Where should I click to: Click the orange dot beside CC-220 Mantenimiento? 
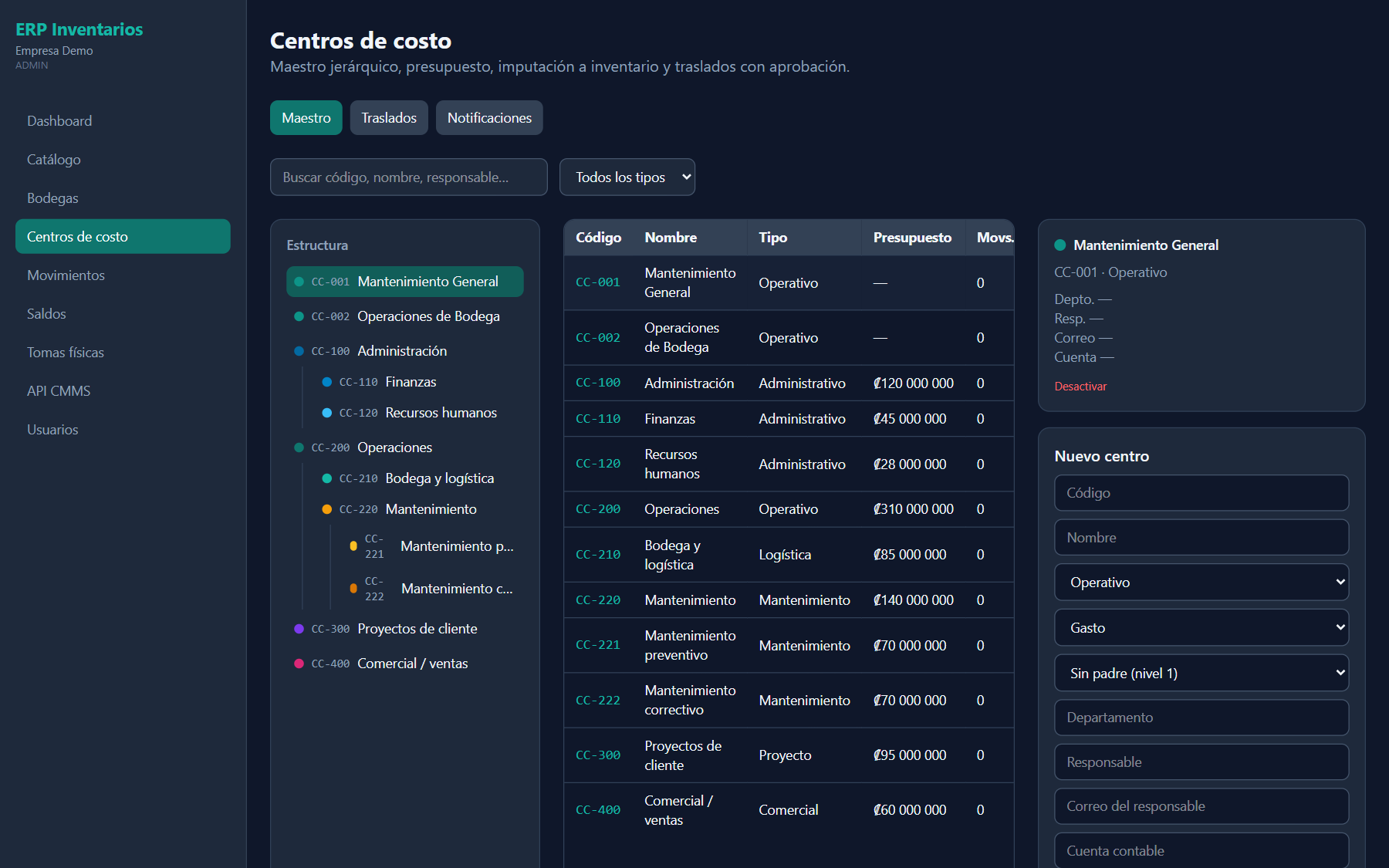pos(326,509)
